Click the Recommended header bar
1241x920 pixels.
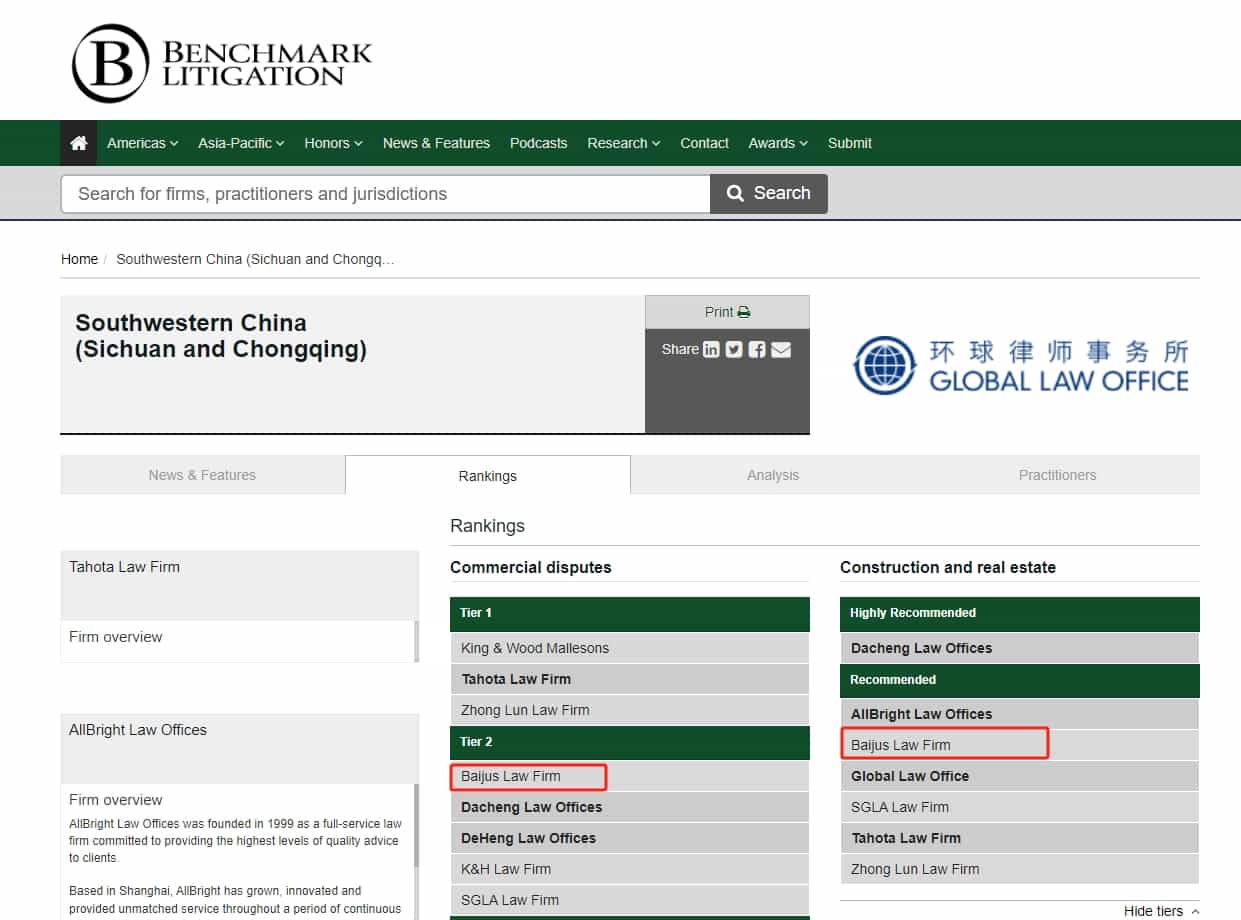pyautogui.click(x=1020, y=680)
